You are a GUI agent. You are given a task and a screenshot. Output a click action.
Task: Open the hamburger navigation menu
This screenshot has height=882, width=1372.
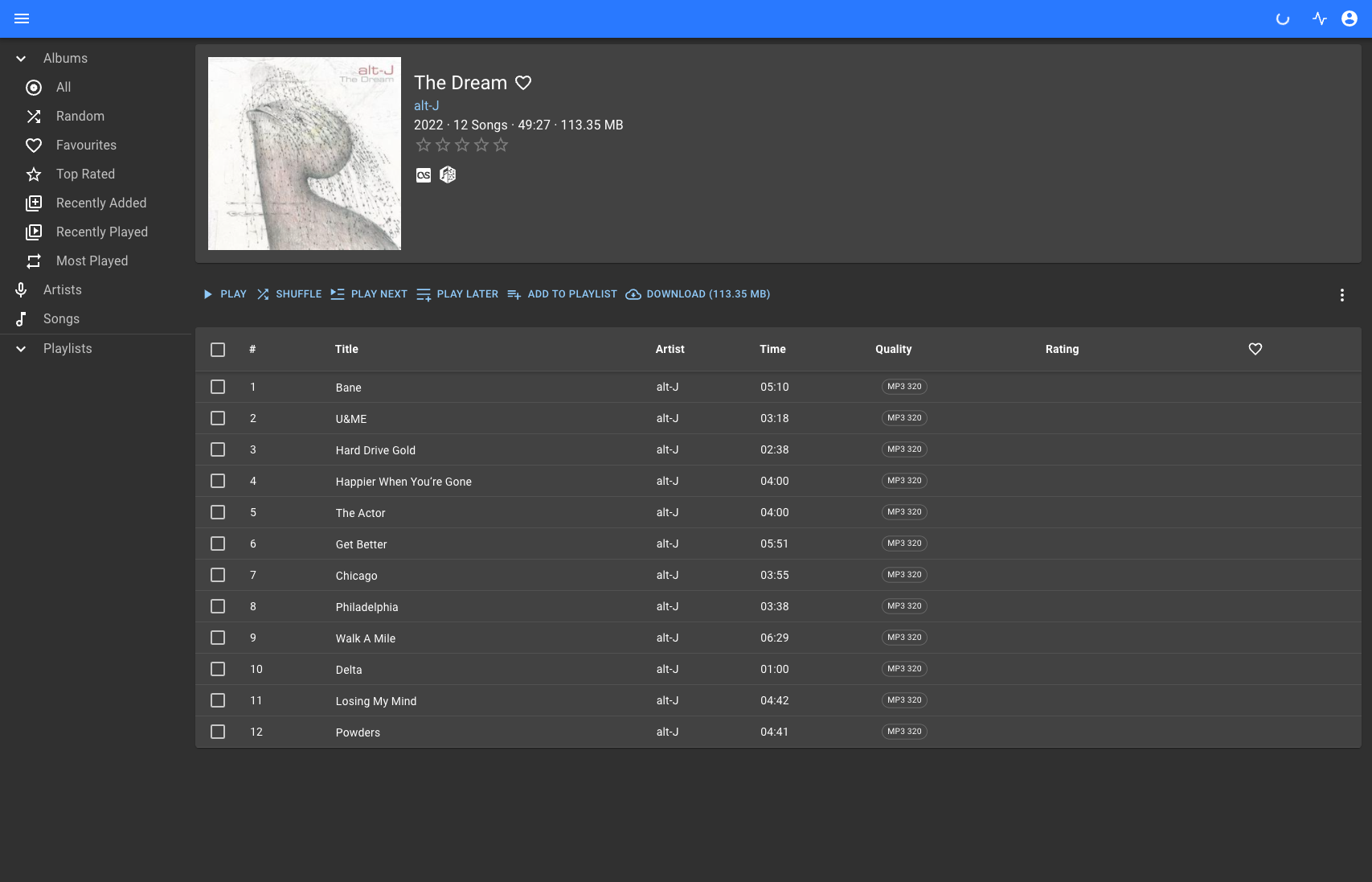coord(22,18)
